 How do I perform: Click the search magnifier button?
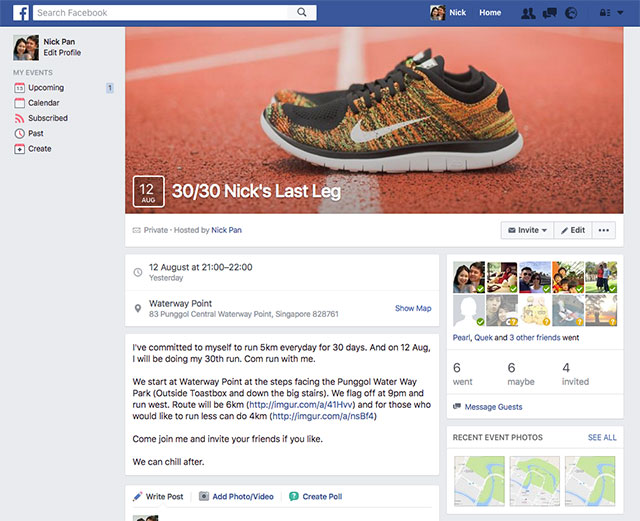click(302, 12)
